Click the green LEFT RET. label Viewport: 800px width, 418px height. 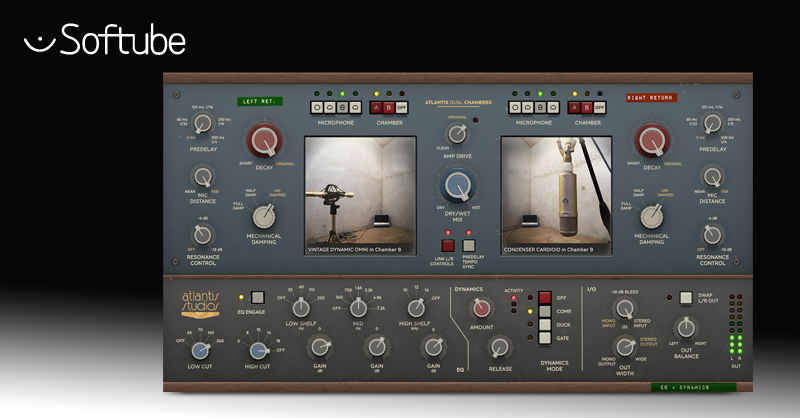coord(260,101)
